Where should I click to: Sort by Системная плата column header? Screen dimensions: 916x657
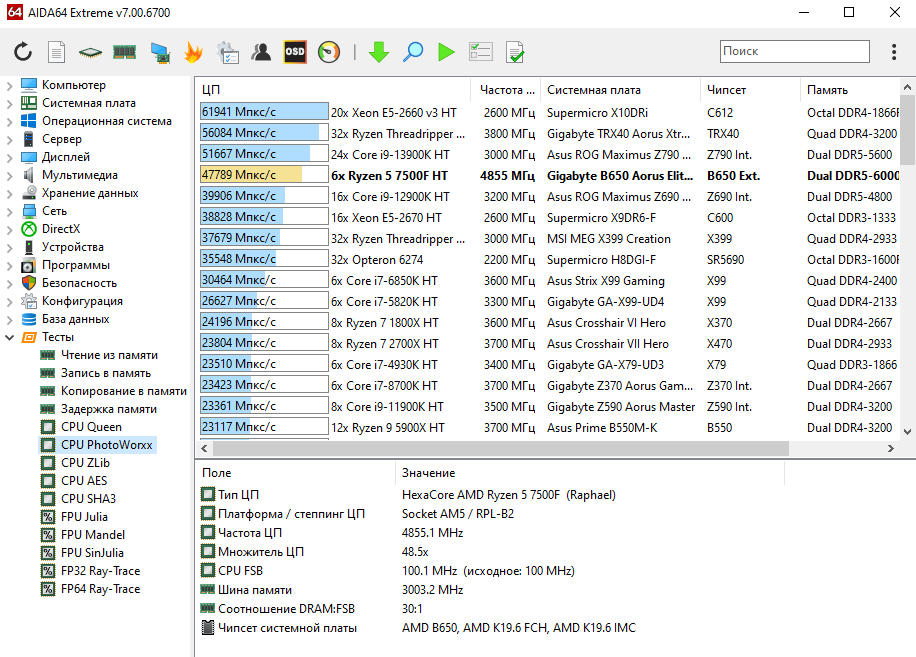(620, 90)
